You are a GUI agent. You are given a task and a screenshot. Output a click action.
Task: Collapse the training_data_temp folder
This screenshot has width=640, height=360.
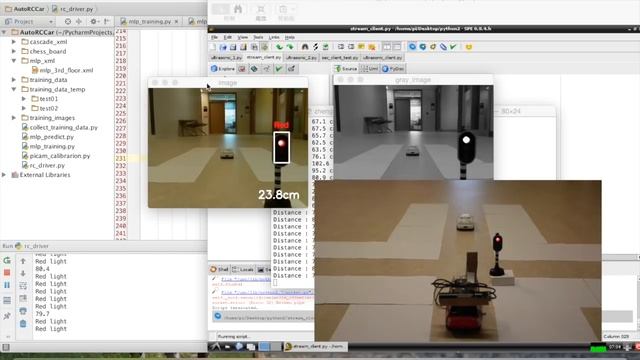click(x=14, y=89)
